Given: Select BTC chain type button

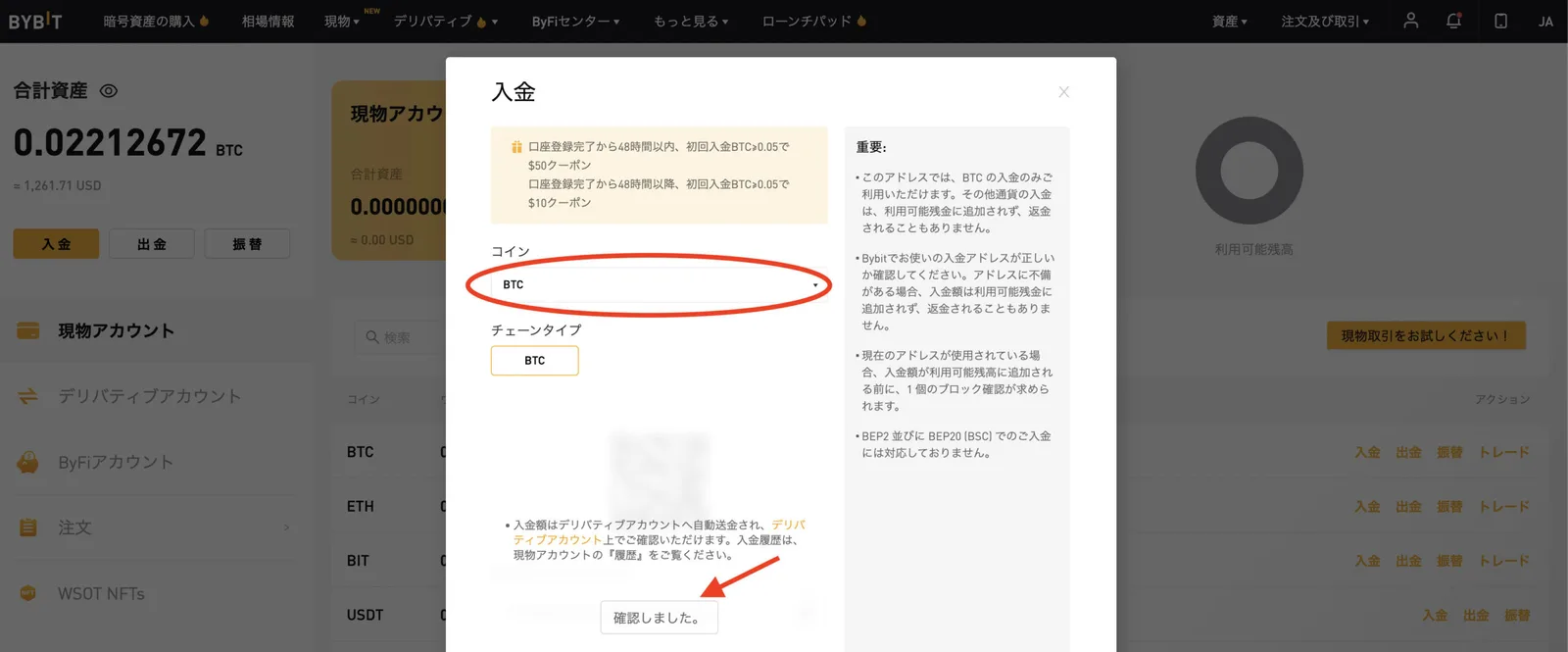Looking at the screenshot, I should (x=535, y=361).
